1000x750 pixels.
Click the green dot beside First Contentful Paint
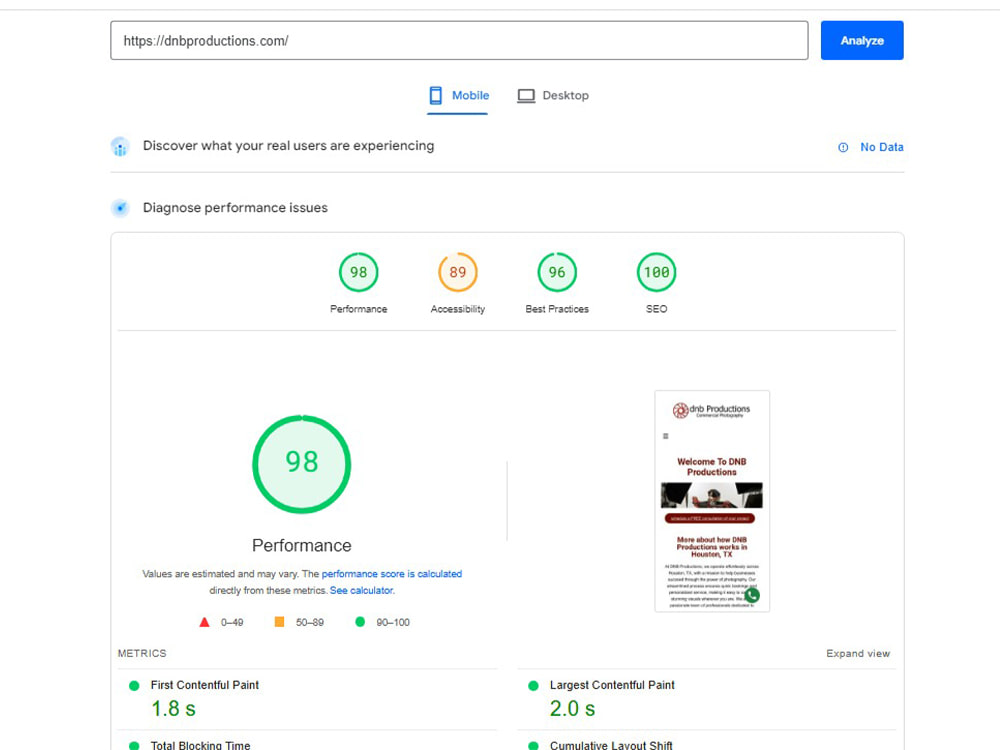pos(134,686)
